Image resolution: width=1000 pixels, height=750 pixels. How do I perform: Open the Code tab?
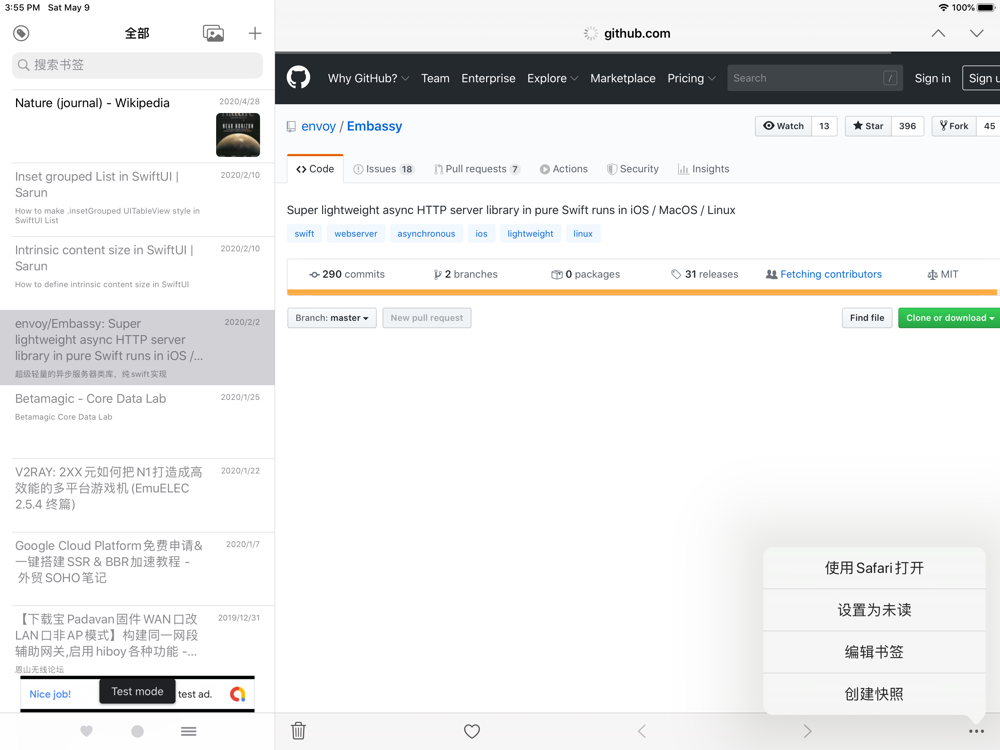click(x=315, y=169)
